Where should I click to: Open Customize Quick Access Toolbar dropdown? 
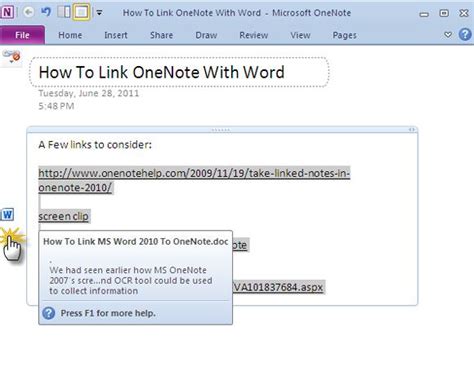pos(99,13)
